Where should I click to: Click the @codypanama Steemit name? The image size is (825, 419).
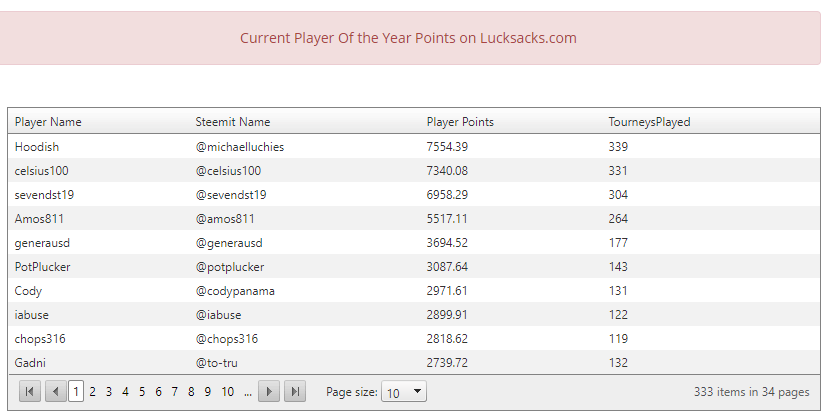point(235,291)
